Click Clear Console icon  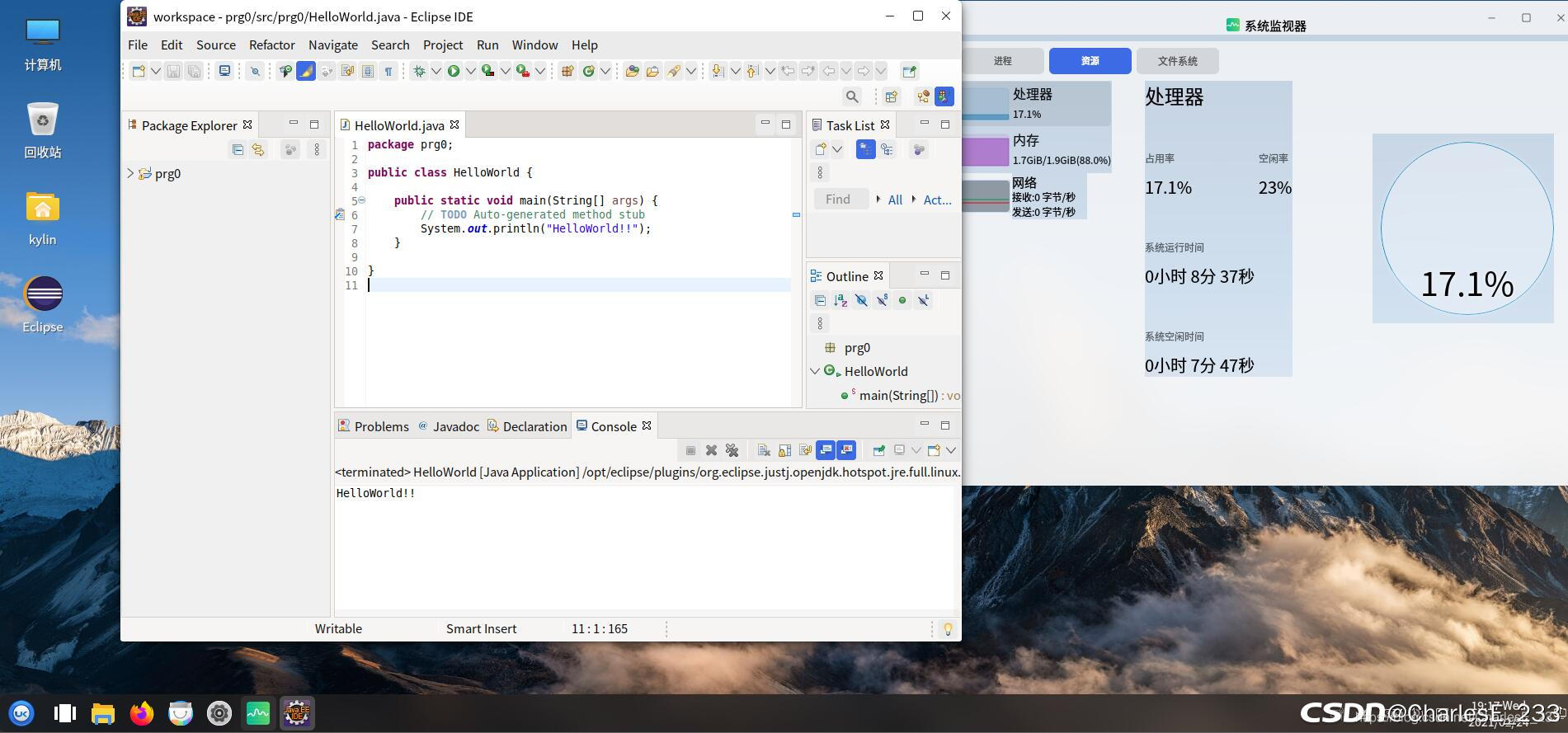764,450
